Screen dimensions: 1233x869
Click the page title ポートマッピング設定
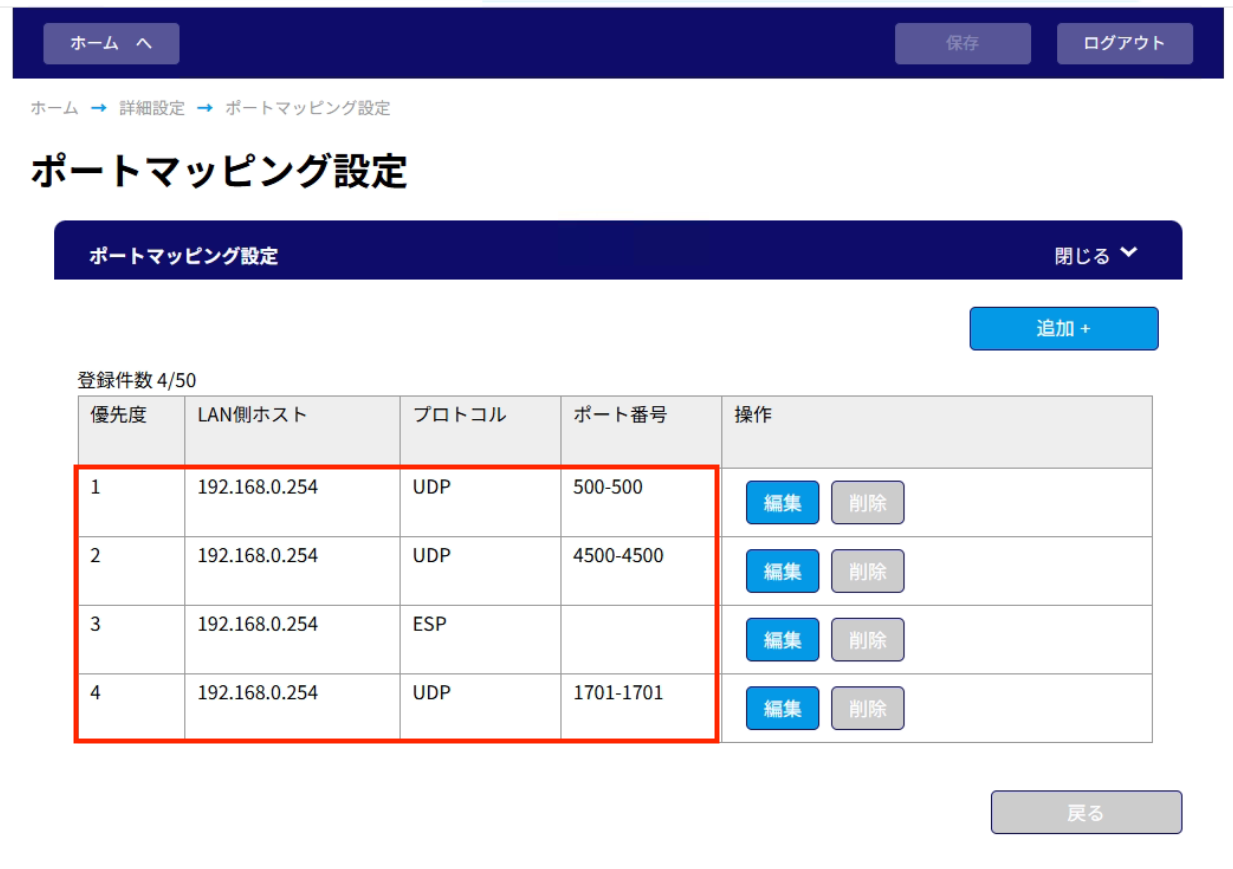click(x=219, y=172)
